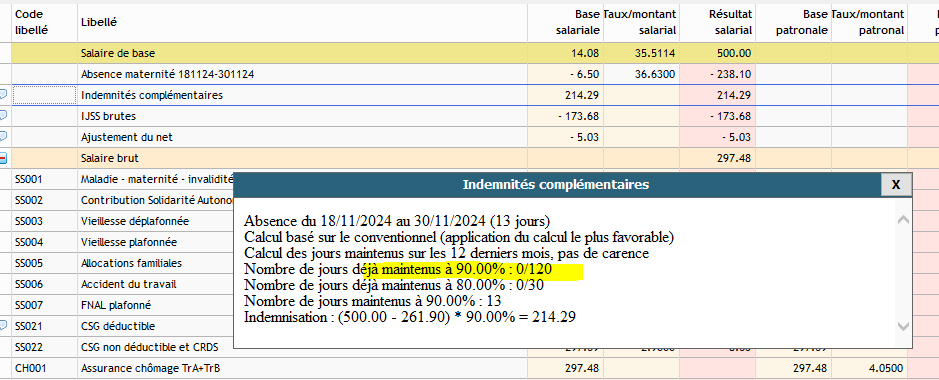Image resolution: width=939 pixels, height=380 pixels.
Task: Select absence base value - 6.50
Action: tap(584, 74)
